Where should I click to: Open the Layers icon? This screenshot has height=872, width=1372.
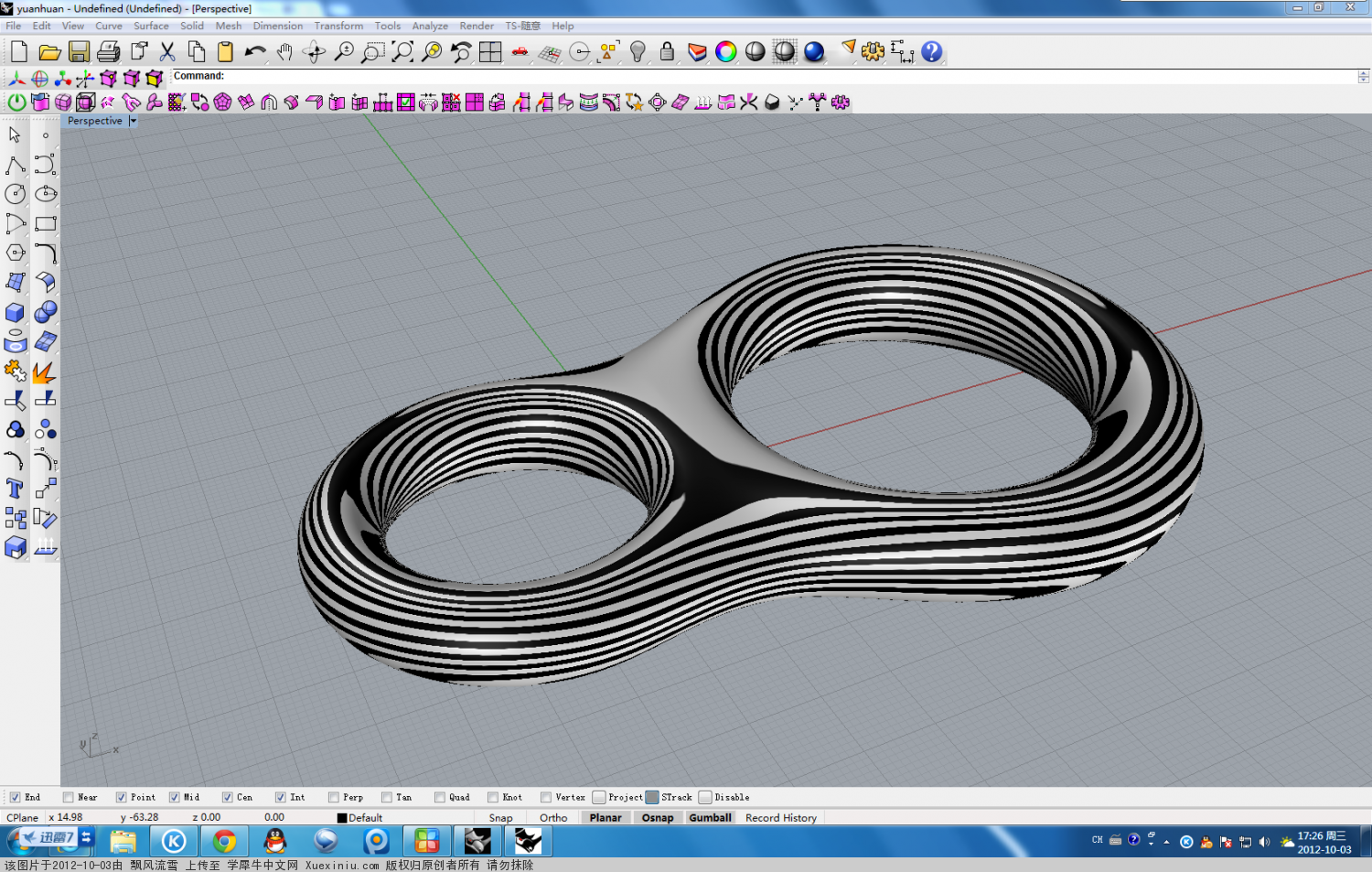pos(697,52)
